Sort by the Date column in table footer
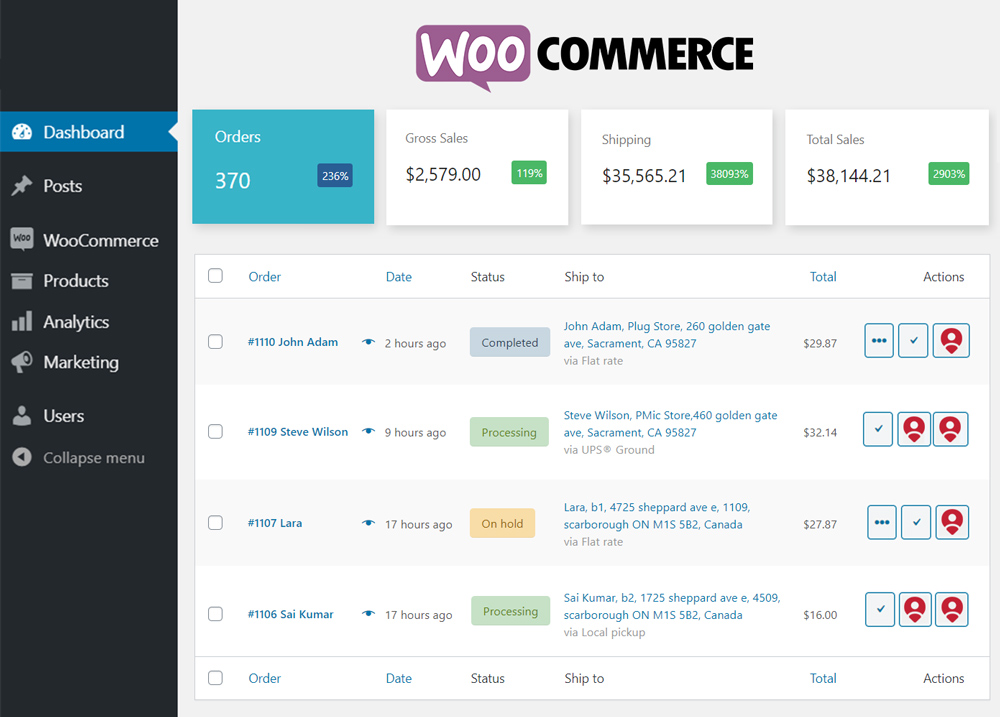The height and width of the screenshot is (717, 1000). click(399, 679)
